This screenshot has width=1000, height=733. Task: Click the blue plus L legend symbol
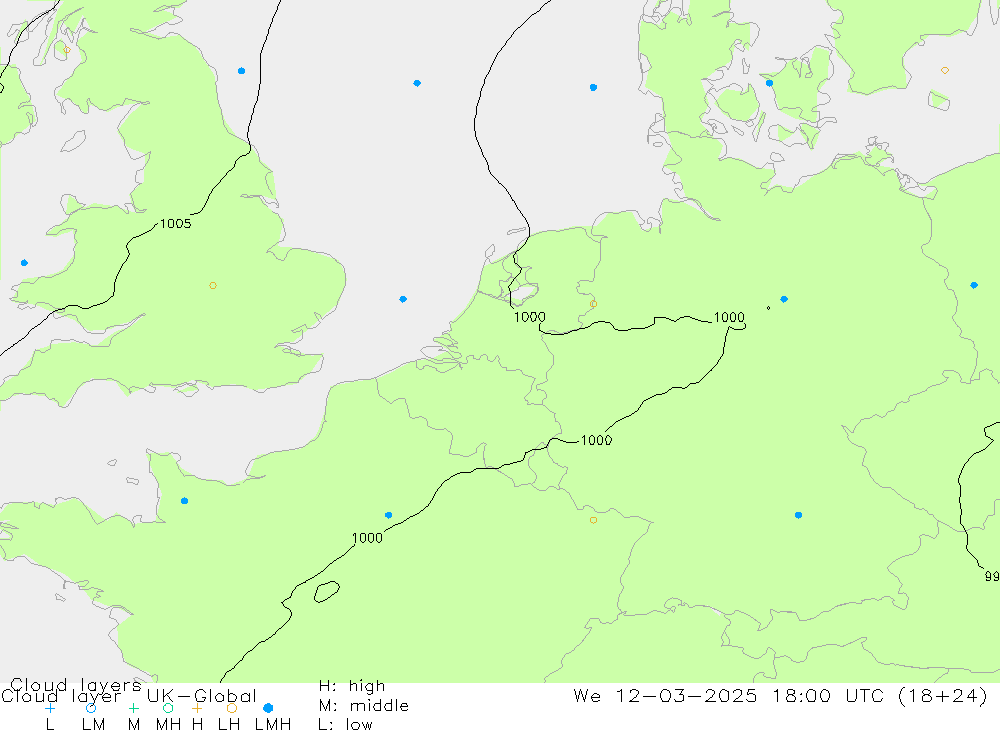50,708
